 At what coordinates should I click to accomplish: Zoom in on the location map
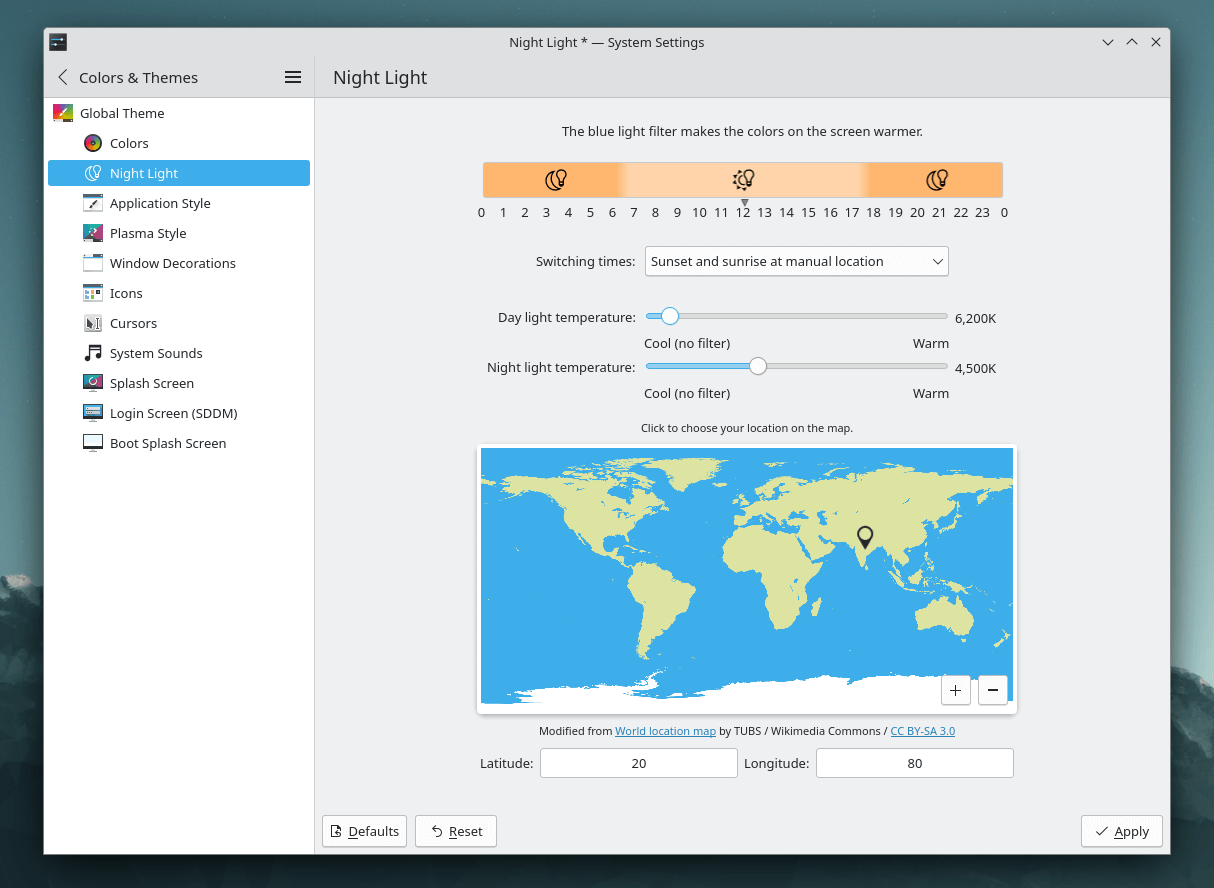955,690
